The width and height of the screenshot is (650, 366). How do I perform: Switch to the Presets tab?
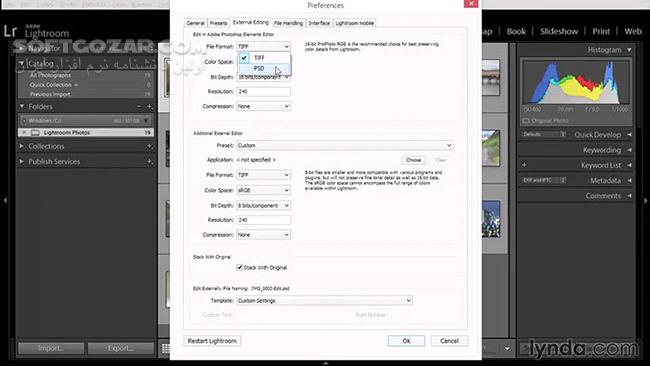pos(218,23)
